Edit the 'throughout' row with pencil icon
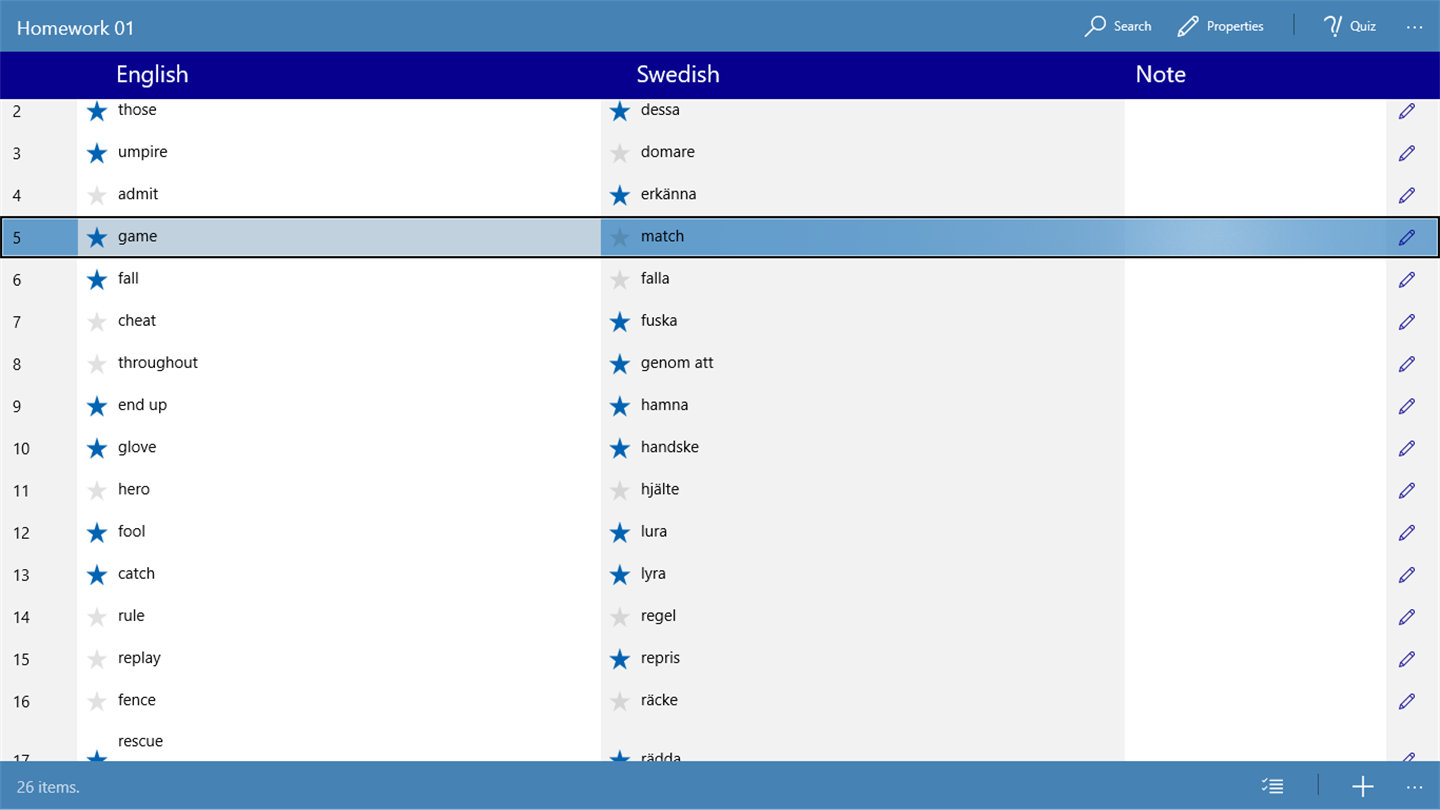This screenshot has width=1440, height=810. 1407,364
